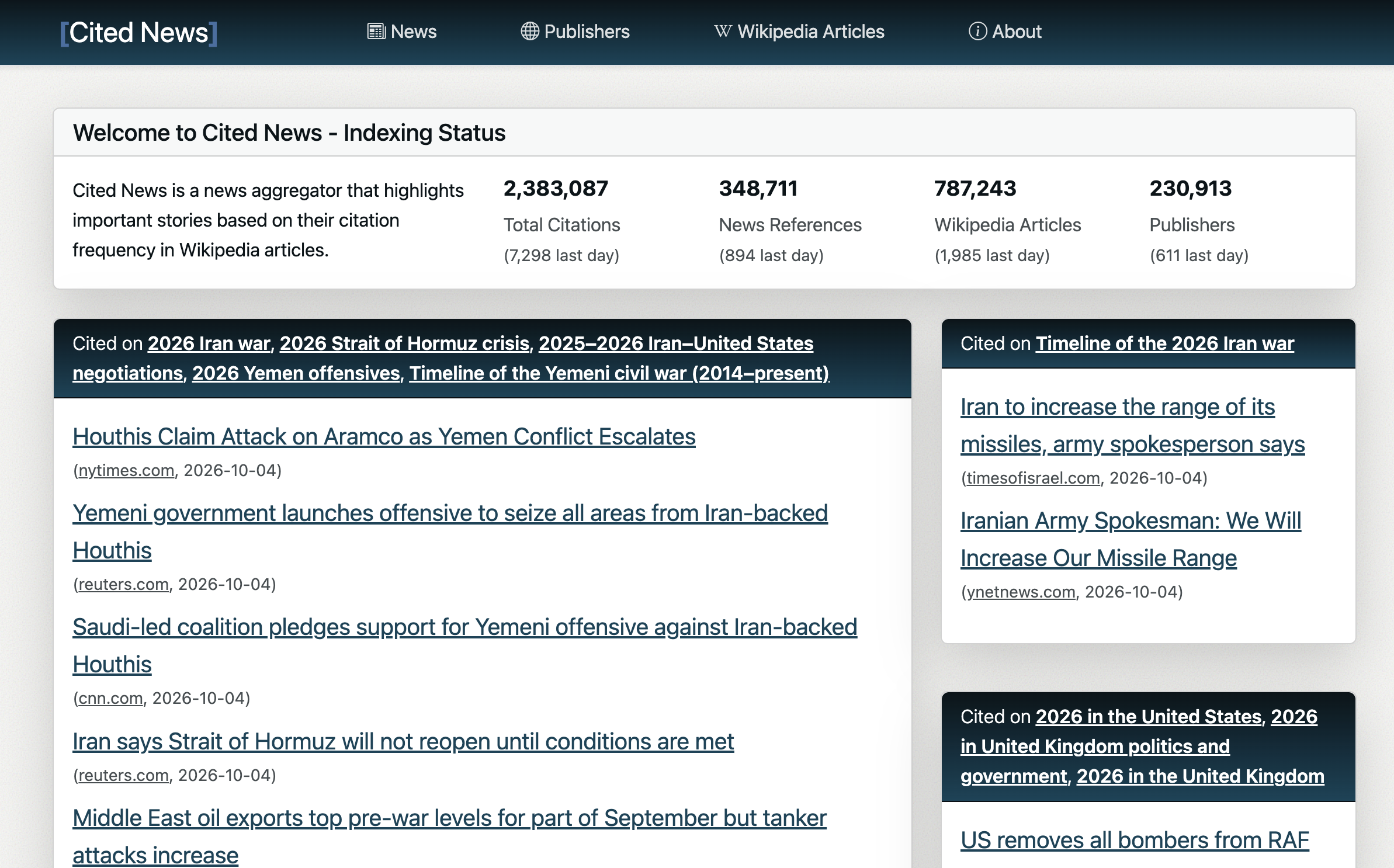Click the newspaper icon beside News
Screen dimensions: 1394x868
click(376, 32)
